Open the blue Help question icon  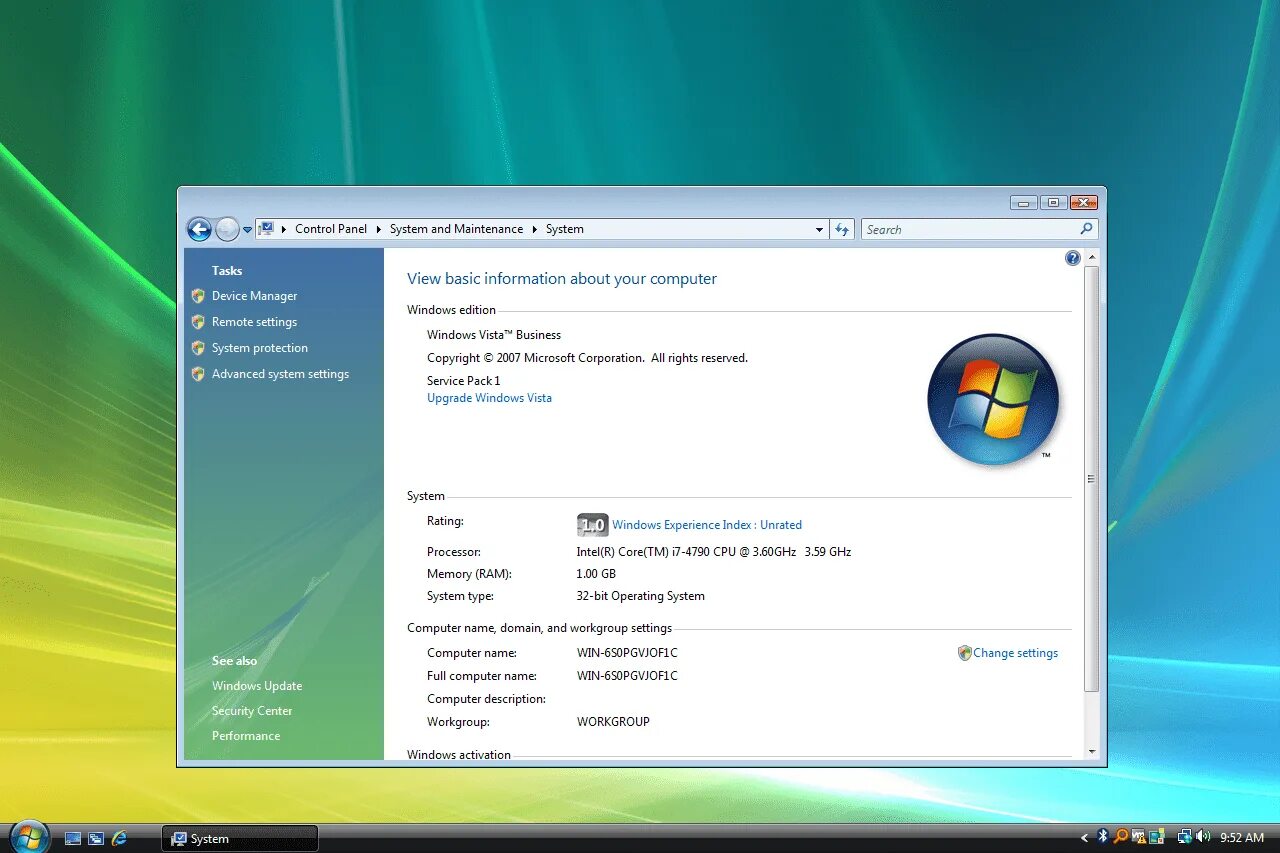[x=1072, y=258]
